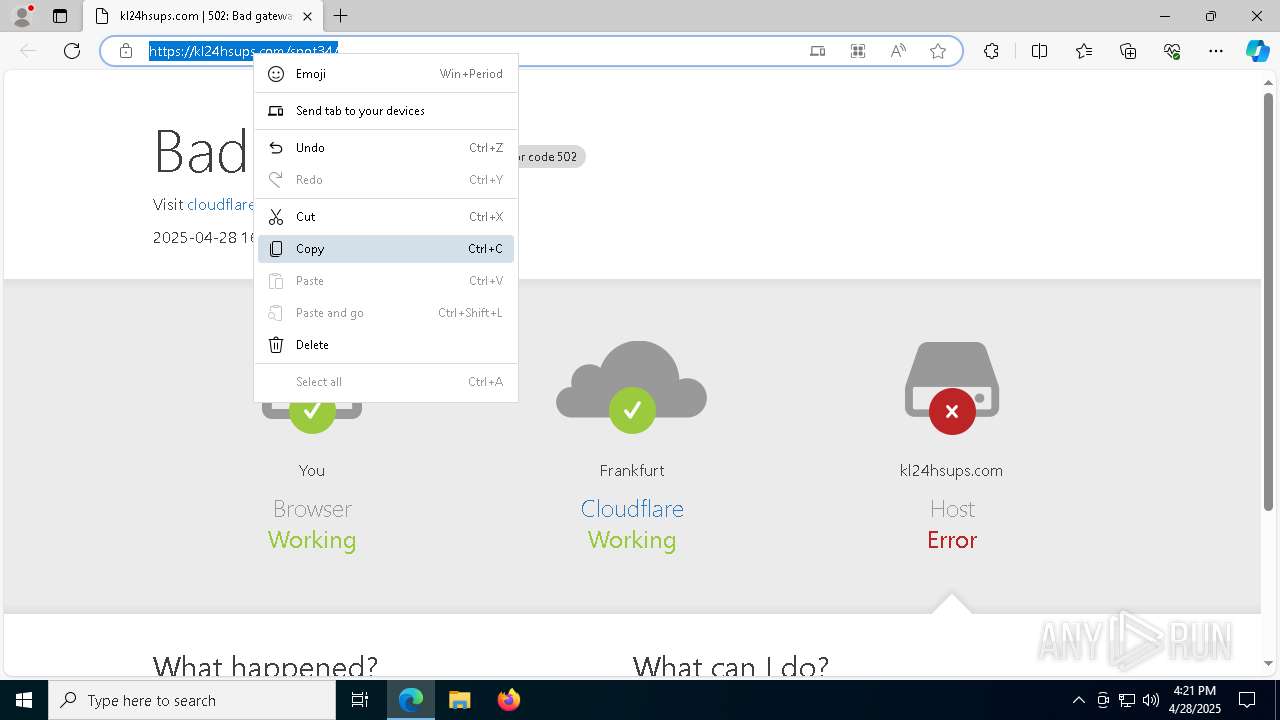Open the Extensions puzzle icon
This screenshot has height=720, width=1280.
point(991,51)
